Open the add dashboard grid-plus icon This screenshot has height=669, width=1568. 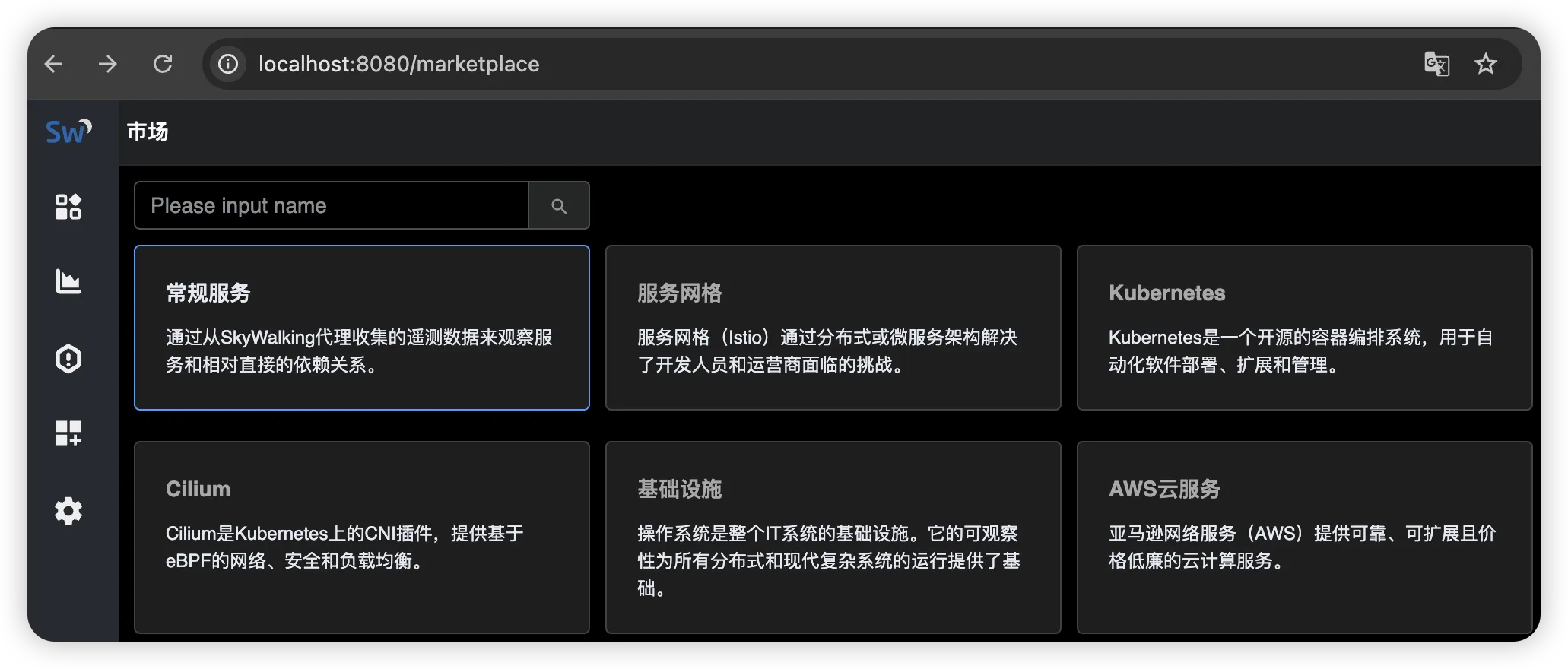68,434
